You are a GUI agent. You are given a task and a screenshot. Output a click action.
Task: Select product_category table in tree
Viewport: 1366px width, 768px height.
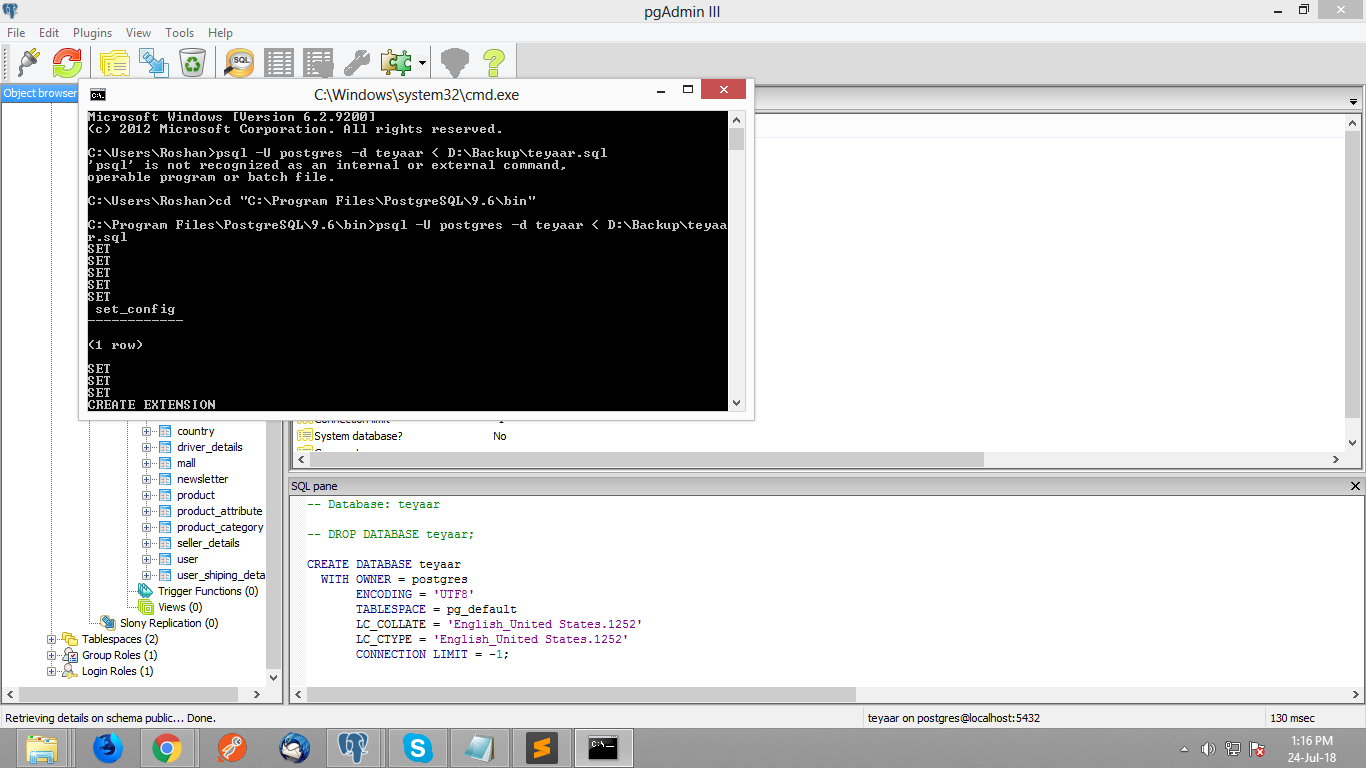tap(220, 527)
